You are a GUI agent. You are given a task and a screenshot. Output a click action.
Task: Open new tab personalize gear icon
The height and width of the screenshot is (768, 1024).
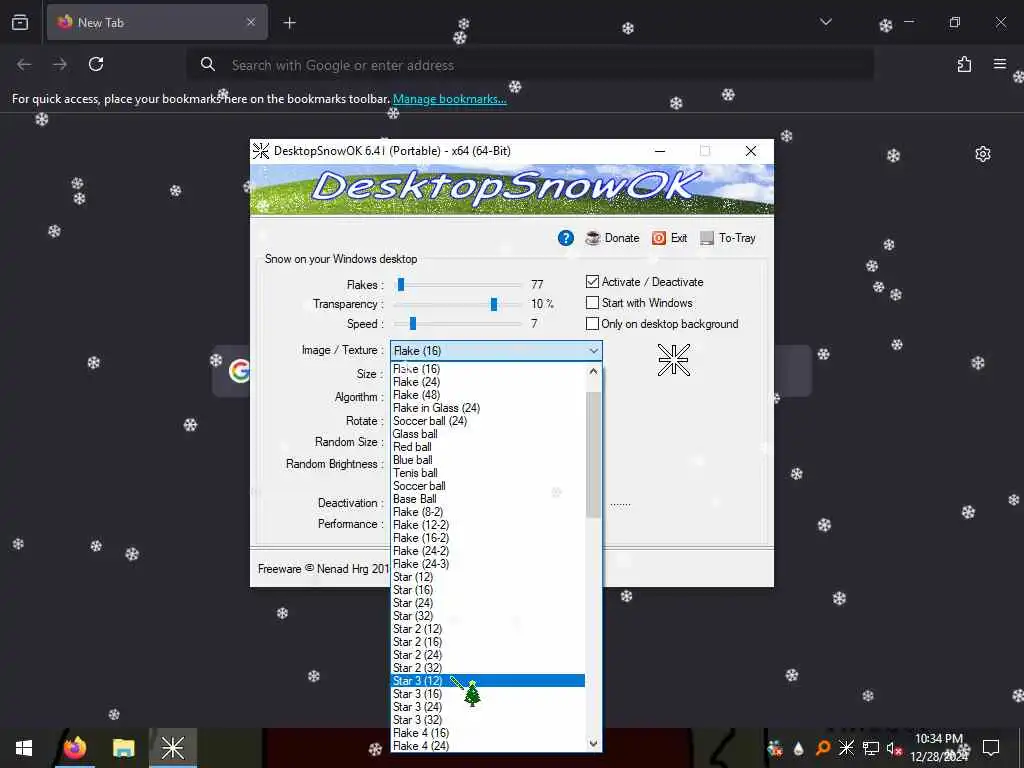(982, 154)
